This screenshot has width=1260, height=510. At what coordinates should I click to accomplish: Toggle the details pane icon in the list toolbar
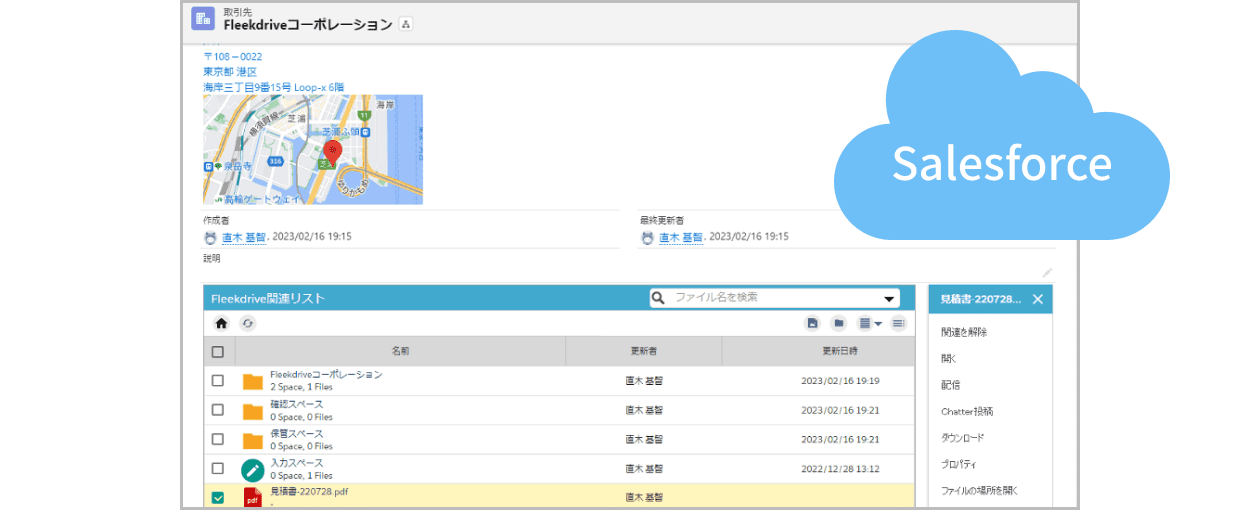[x=898, y=324]
